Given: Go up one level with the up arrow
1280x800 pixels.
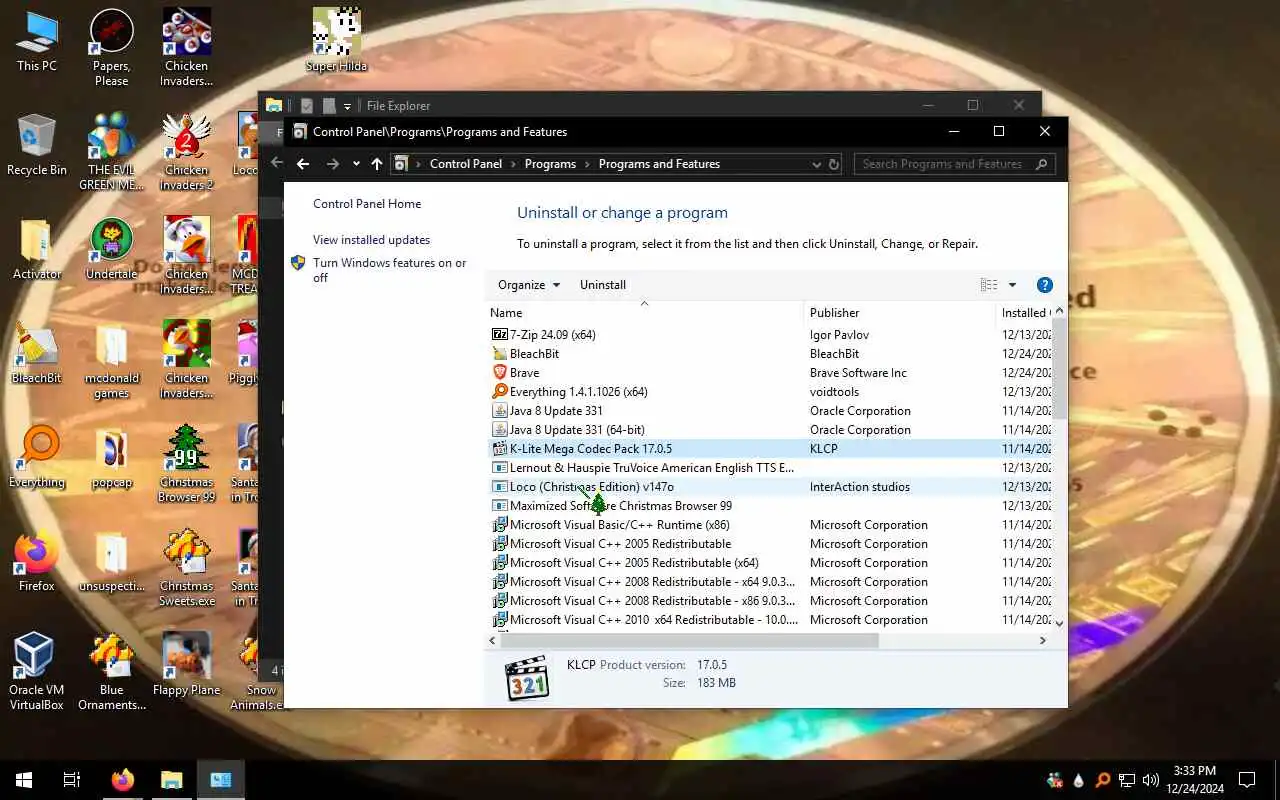Looking at the screenshot, I should [x=376, y=164].
